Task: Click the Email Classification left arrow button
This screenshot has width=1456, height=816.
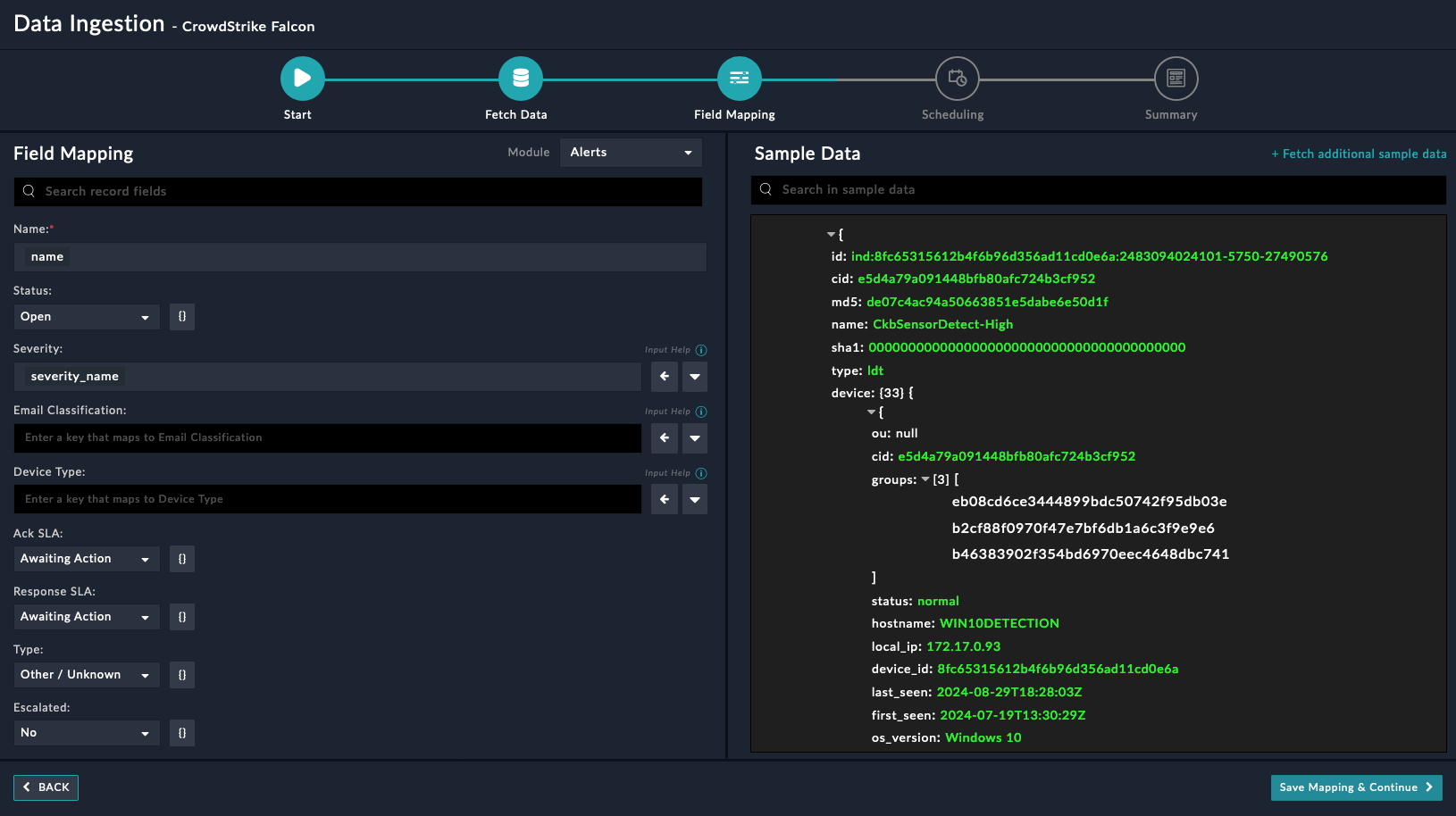Action: (664, 437)
